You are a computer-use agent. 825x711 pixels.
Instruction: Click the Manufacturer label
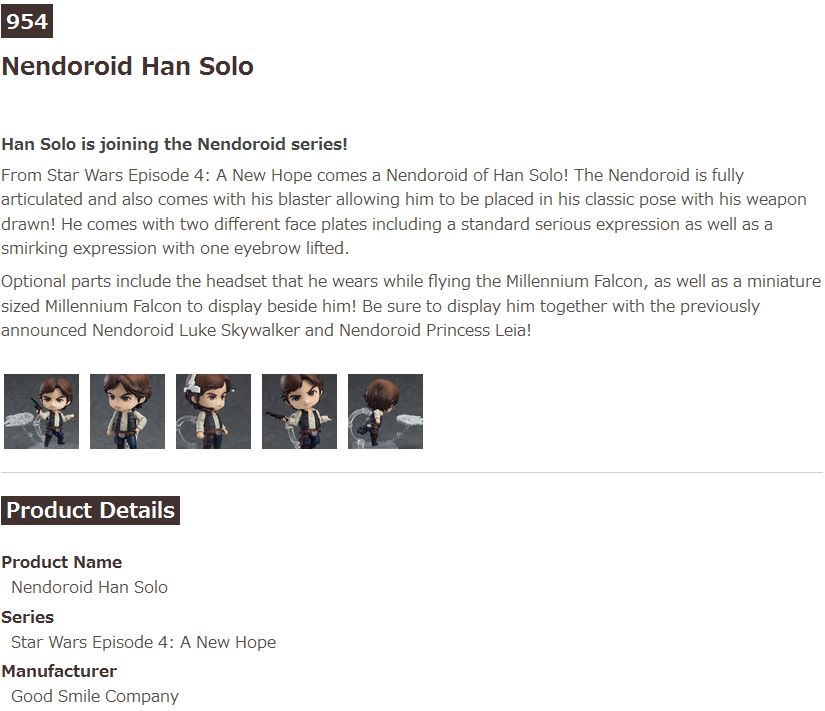[59, 671]
